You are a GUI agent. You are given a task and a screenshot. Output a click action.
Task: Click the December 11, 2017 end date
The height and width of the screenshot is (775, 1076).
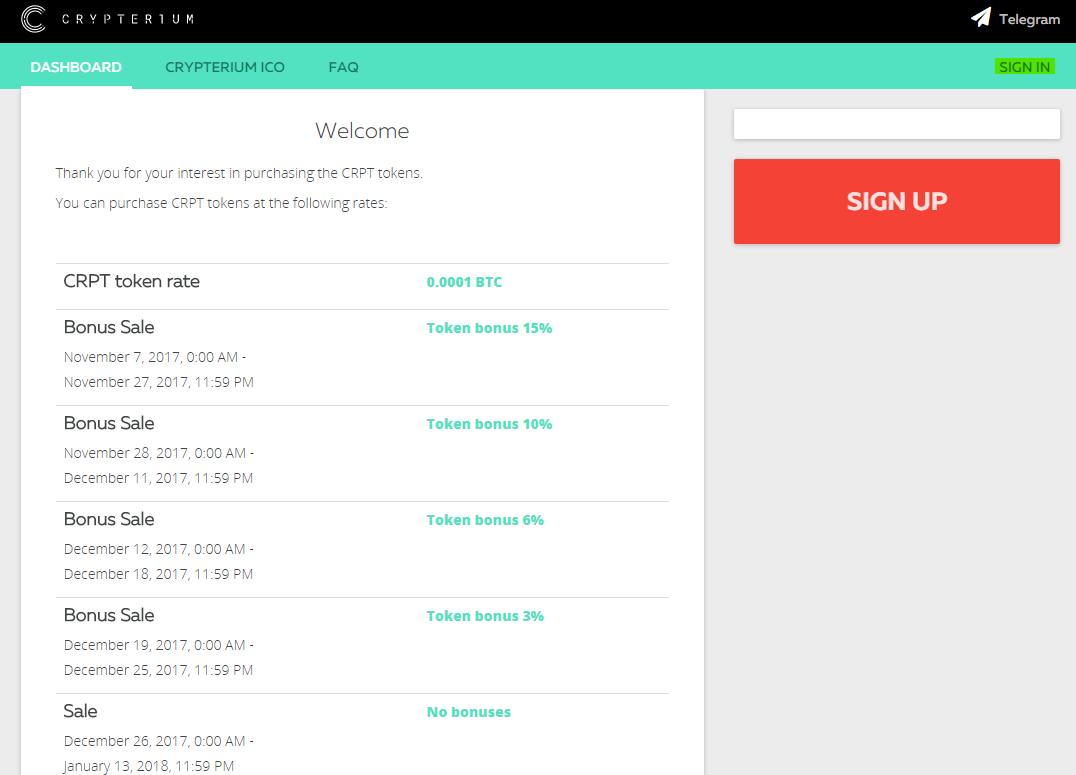coord(159,478)
